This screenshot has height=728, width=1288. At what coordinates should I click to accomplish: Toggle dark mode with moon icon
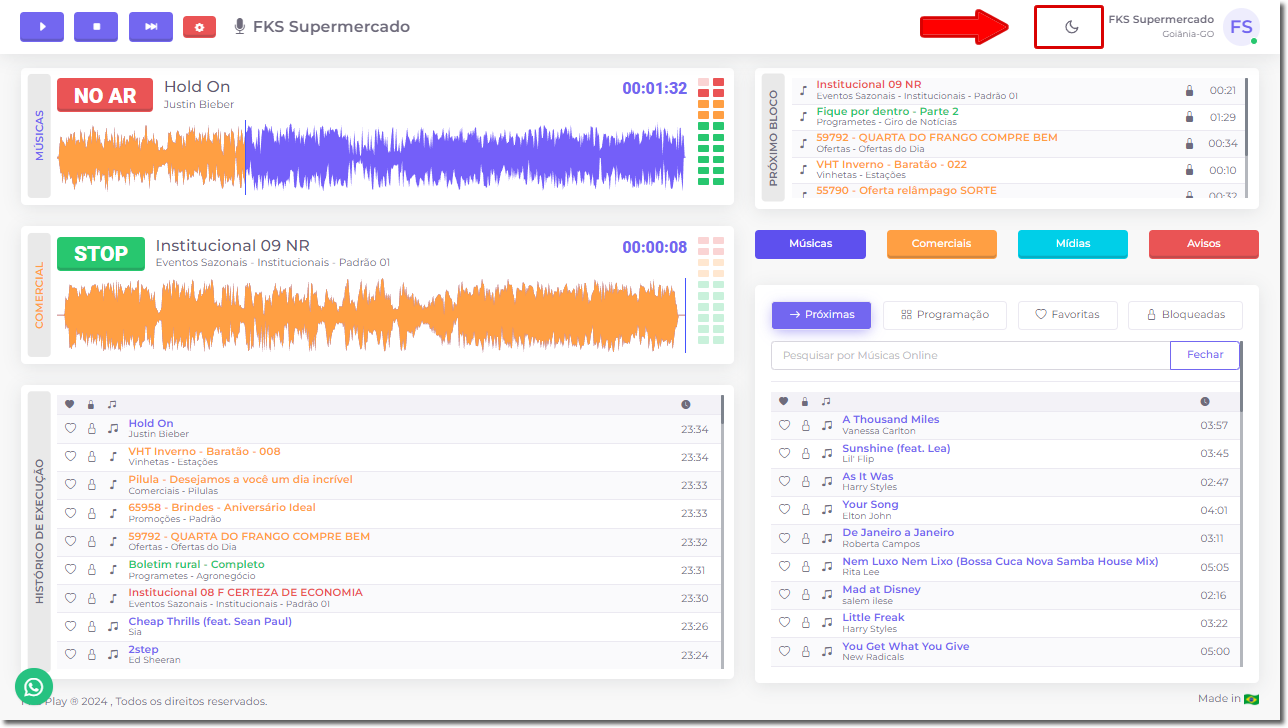[1071, 27]
